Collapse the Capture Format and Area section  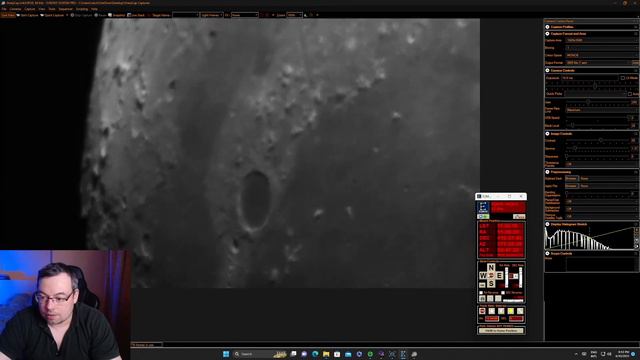point(547,34)
